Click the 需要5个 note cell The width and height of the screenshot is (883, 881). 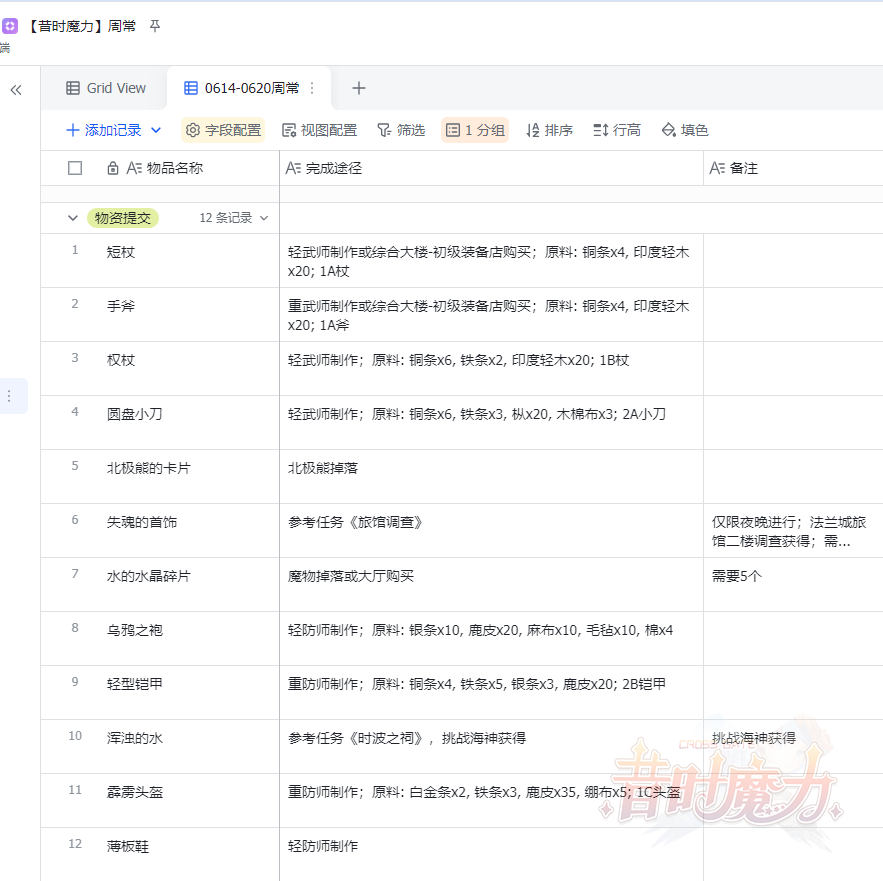(793, 585)
